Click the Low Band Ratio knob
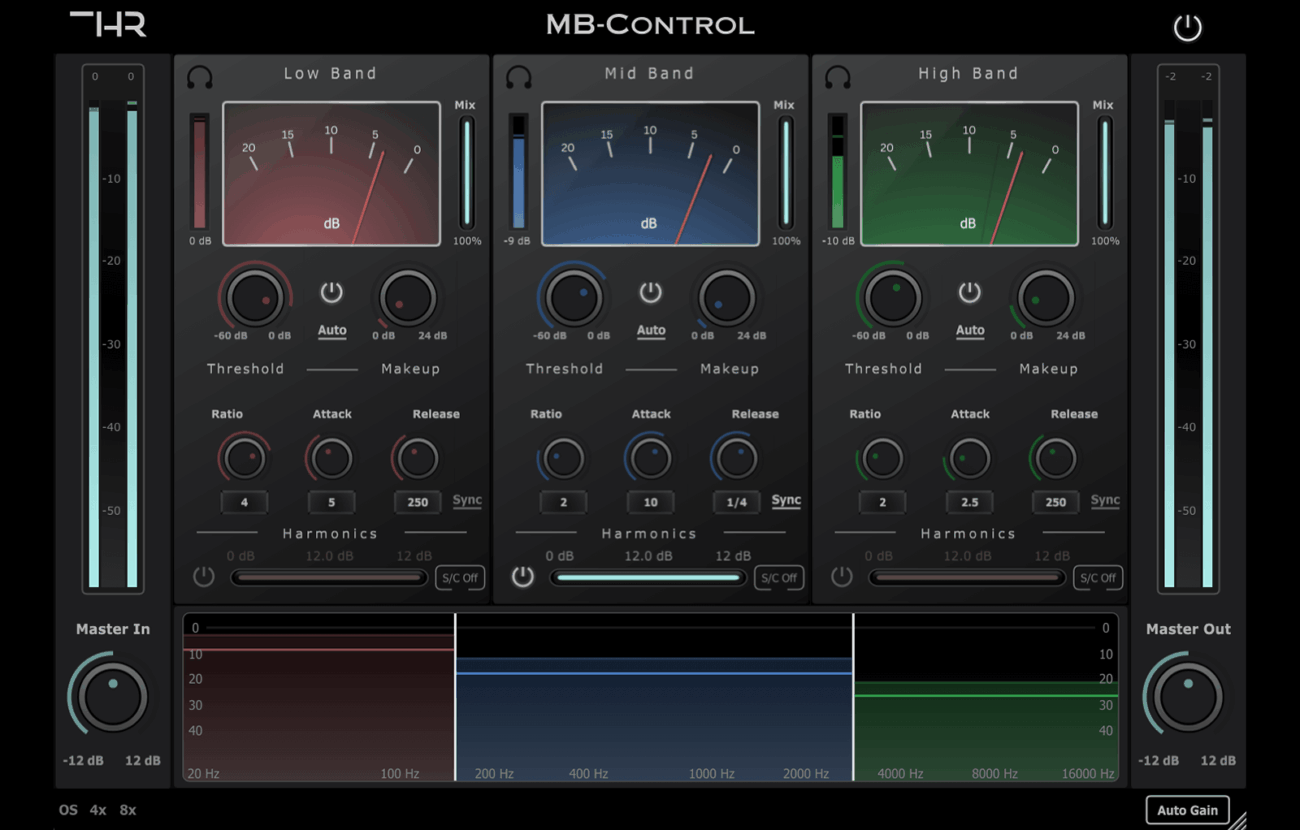This screenshot has width=1300, height=830. pos(244,458)
